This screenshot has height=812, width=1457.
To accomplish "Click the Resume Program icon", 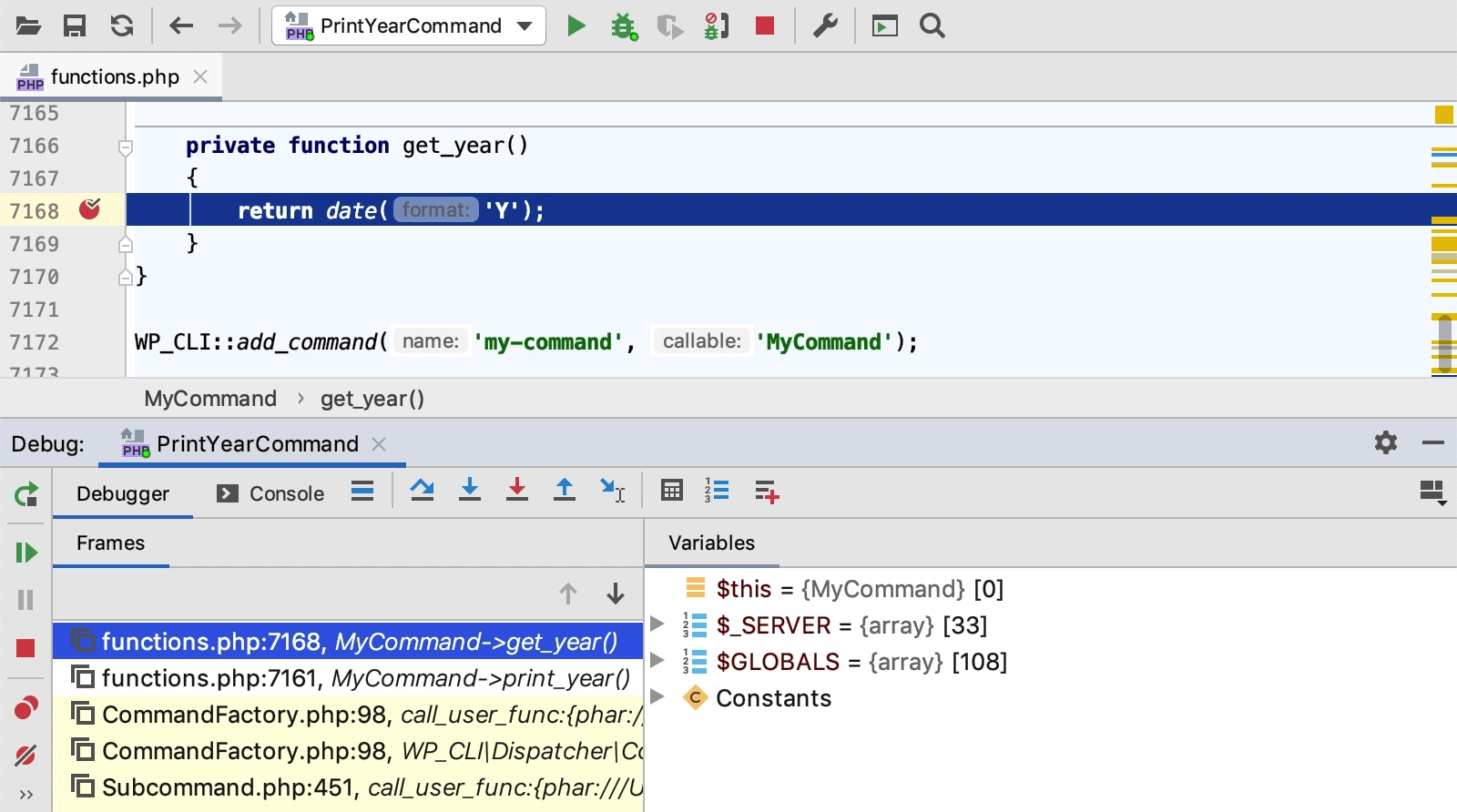I will (x=26, y=553).
